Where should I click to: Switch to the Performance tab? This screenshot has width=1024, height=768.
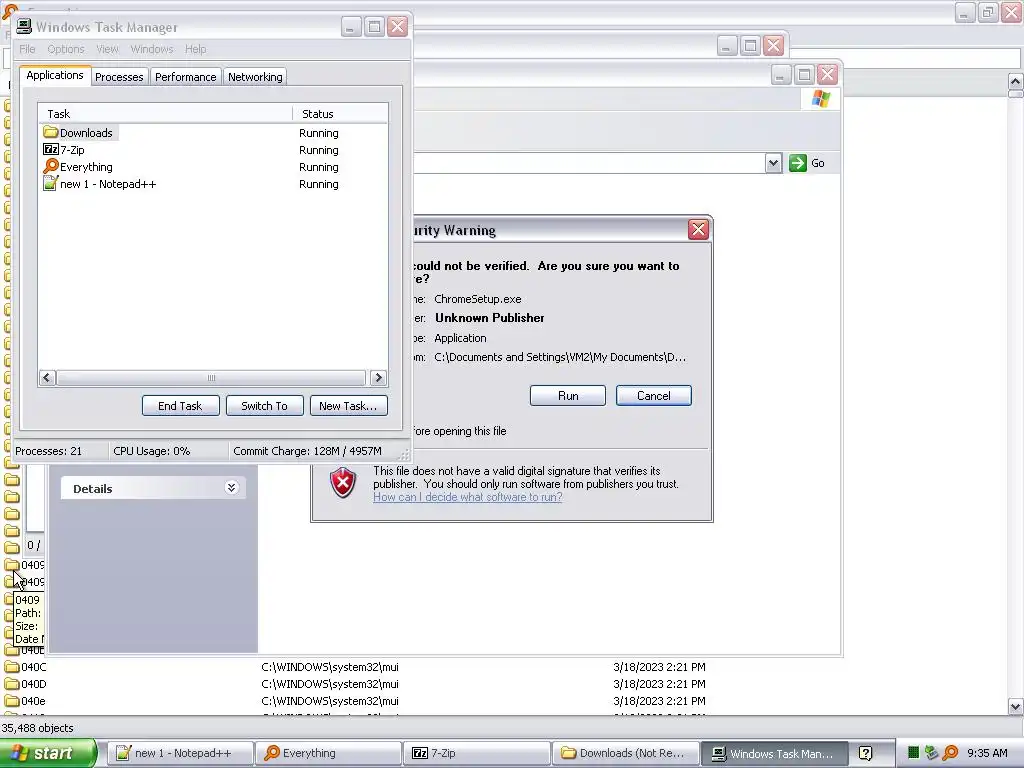click(x=185, y=76)
